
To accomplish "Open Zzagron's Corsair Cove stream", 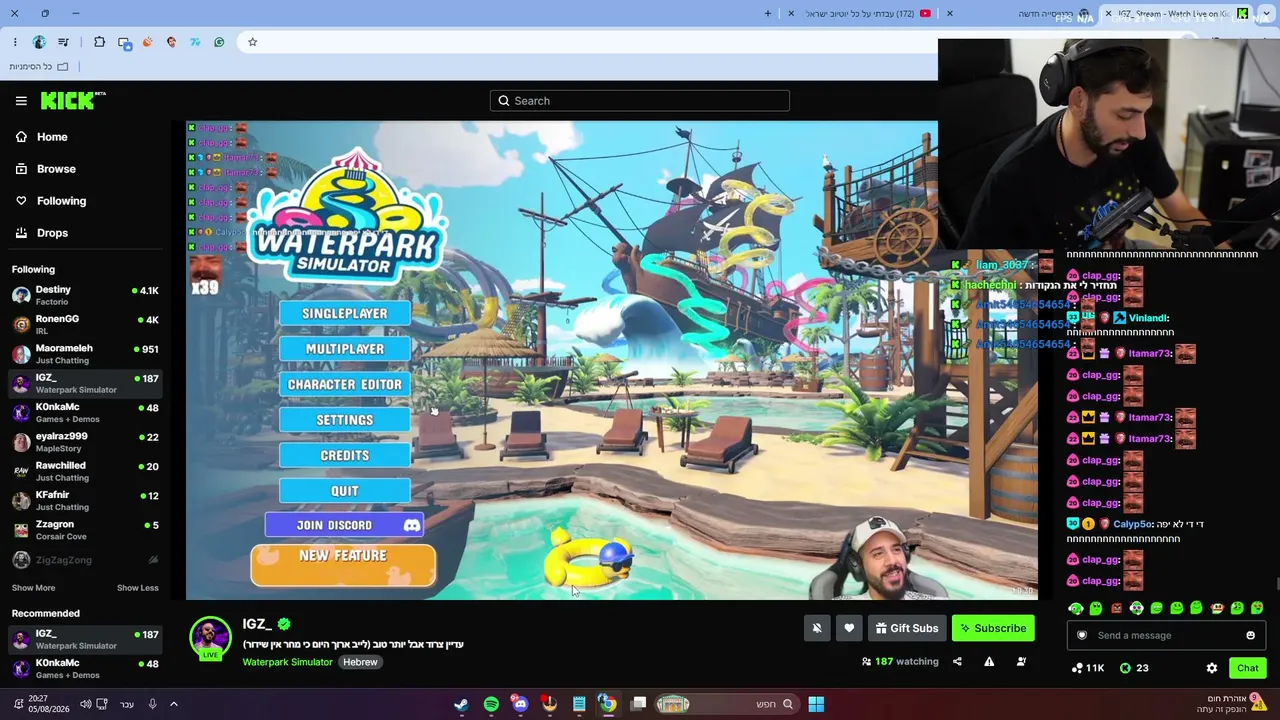I will [85, 530].
